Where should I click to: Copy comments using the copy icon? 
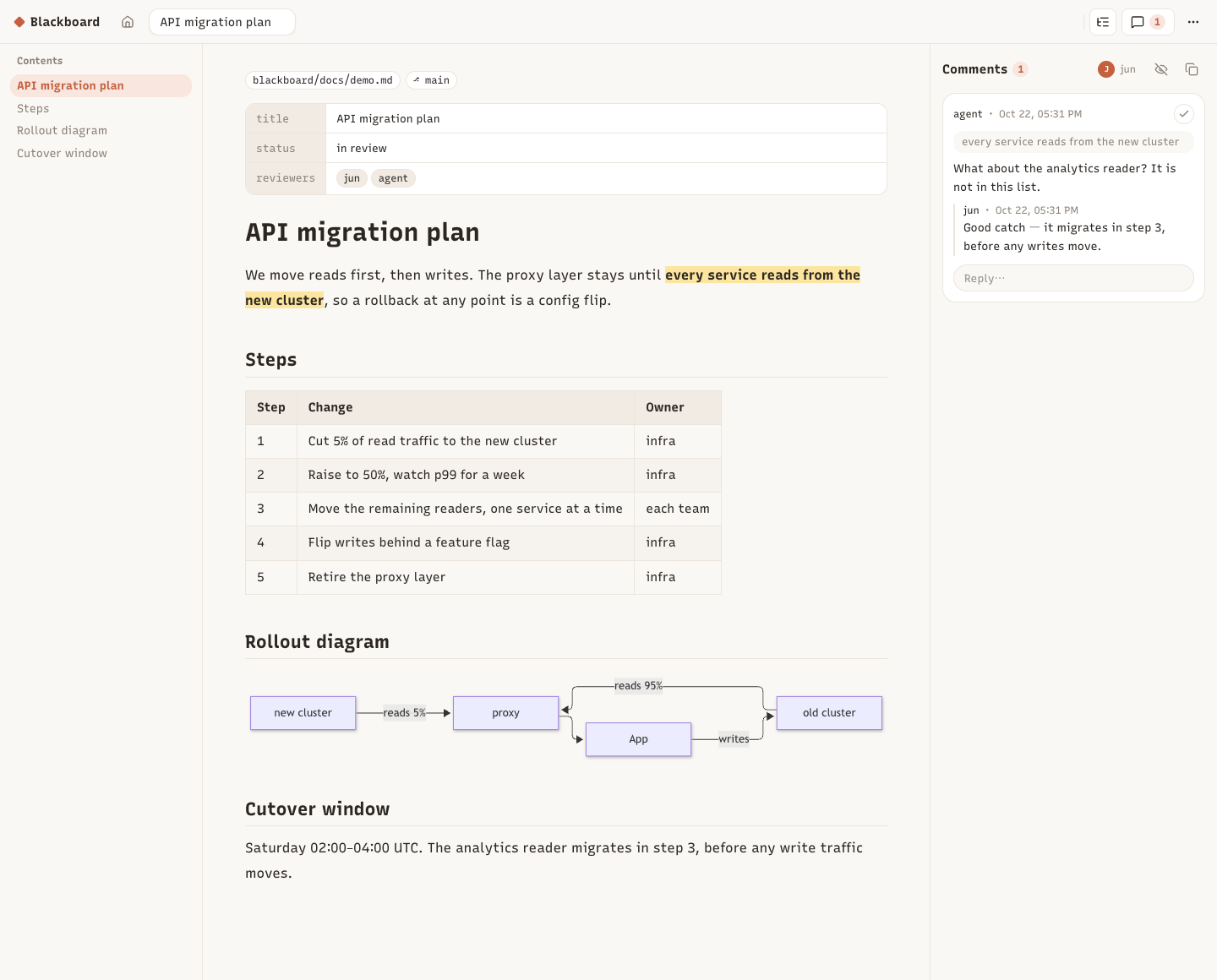click(x=1192, y=69)
